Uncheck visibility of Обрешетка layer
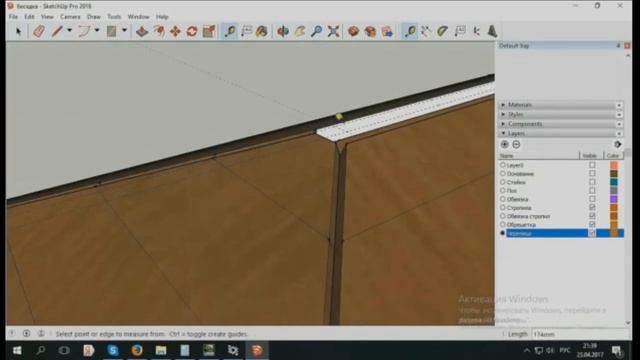This screenshot has width=640, height=360. click(592, 224)
